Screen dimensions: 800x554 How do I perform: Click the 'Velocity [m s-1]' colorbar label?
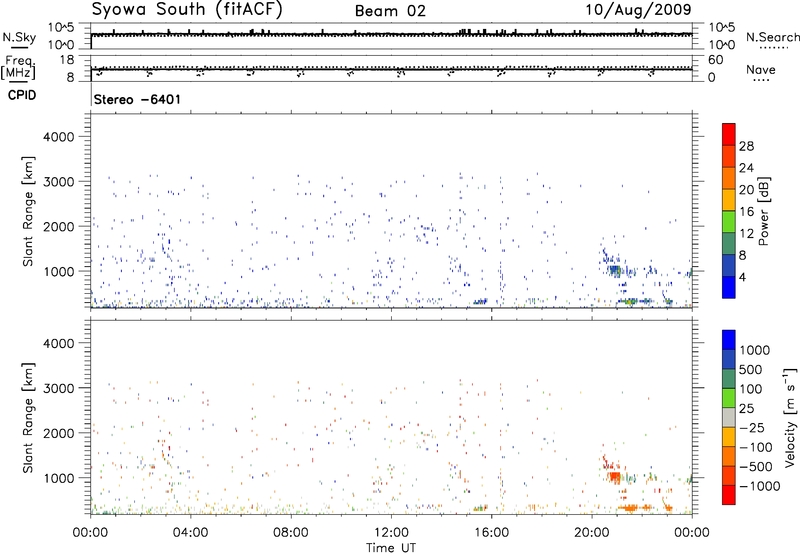[790, 417]
